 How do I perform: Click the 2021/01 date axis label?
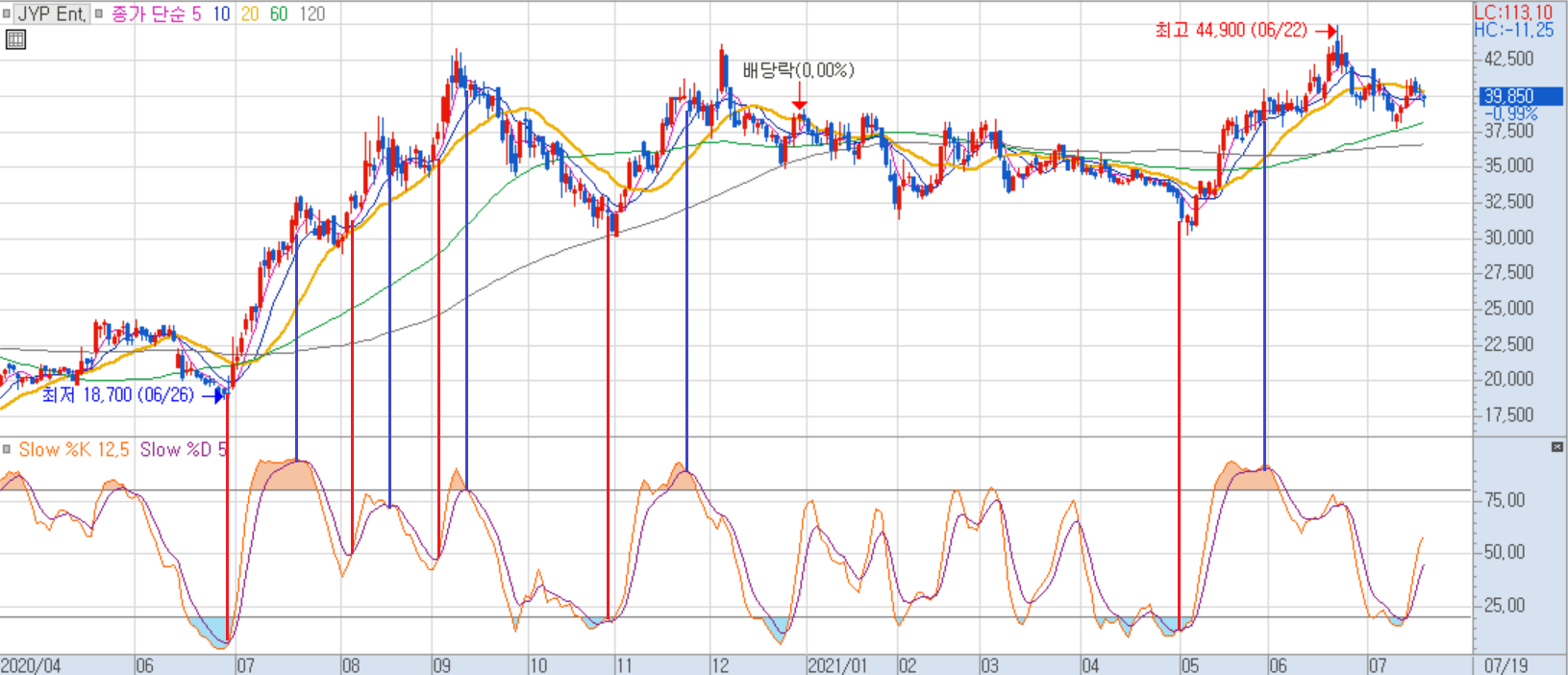click(x=837, y=665)
